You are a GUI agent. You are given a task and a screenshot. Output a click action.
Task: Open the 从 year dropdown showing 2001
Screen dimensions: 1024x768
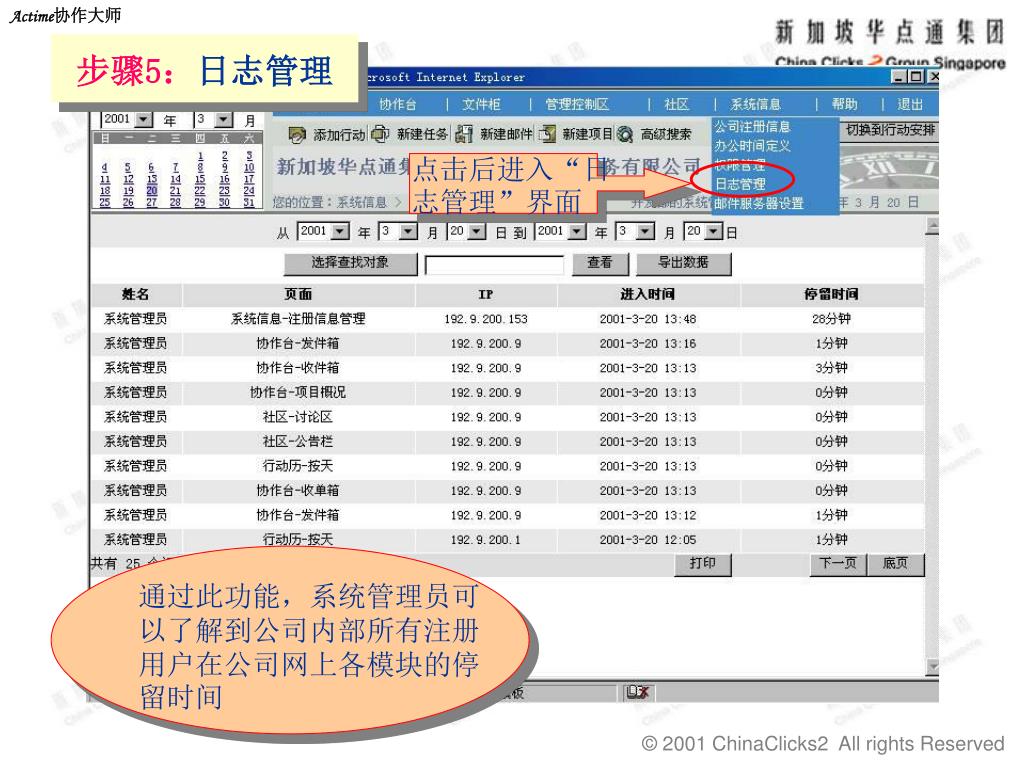(x=340, y=232)
